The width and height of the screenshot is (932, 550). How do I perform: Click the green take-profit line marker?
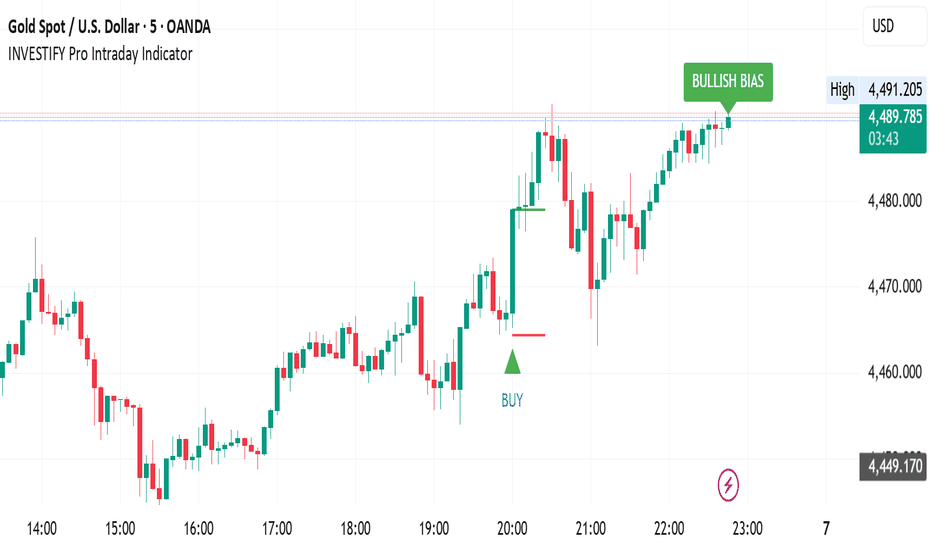528,209
